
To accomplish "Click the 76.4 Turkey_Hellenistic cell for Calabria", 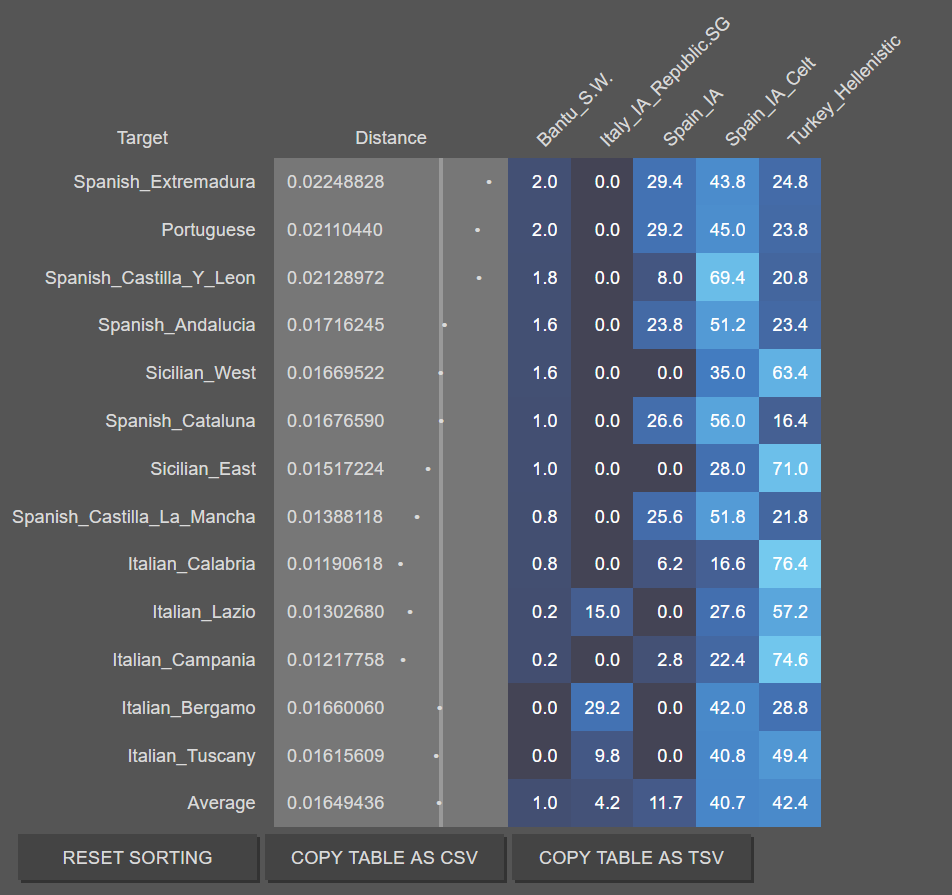I will 790,563.
